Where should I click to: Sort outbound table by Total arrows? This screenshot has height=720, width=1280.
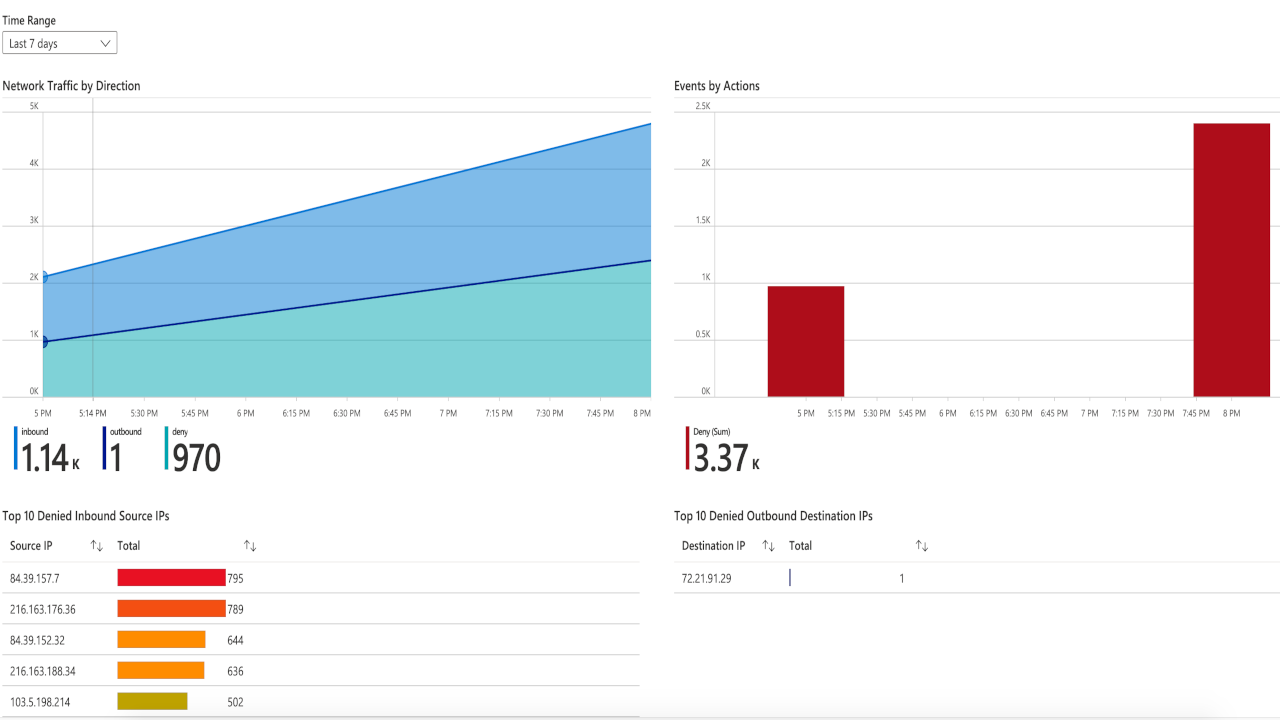click(x=922, y=546)
